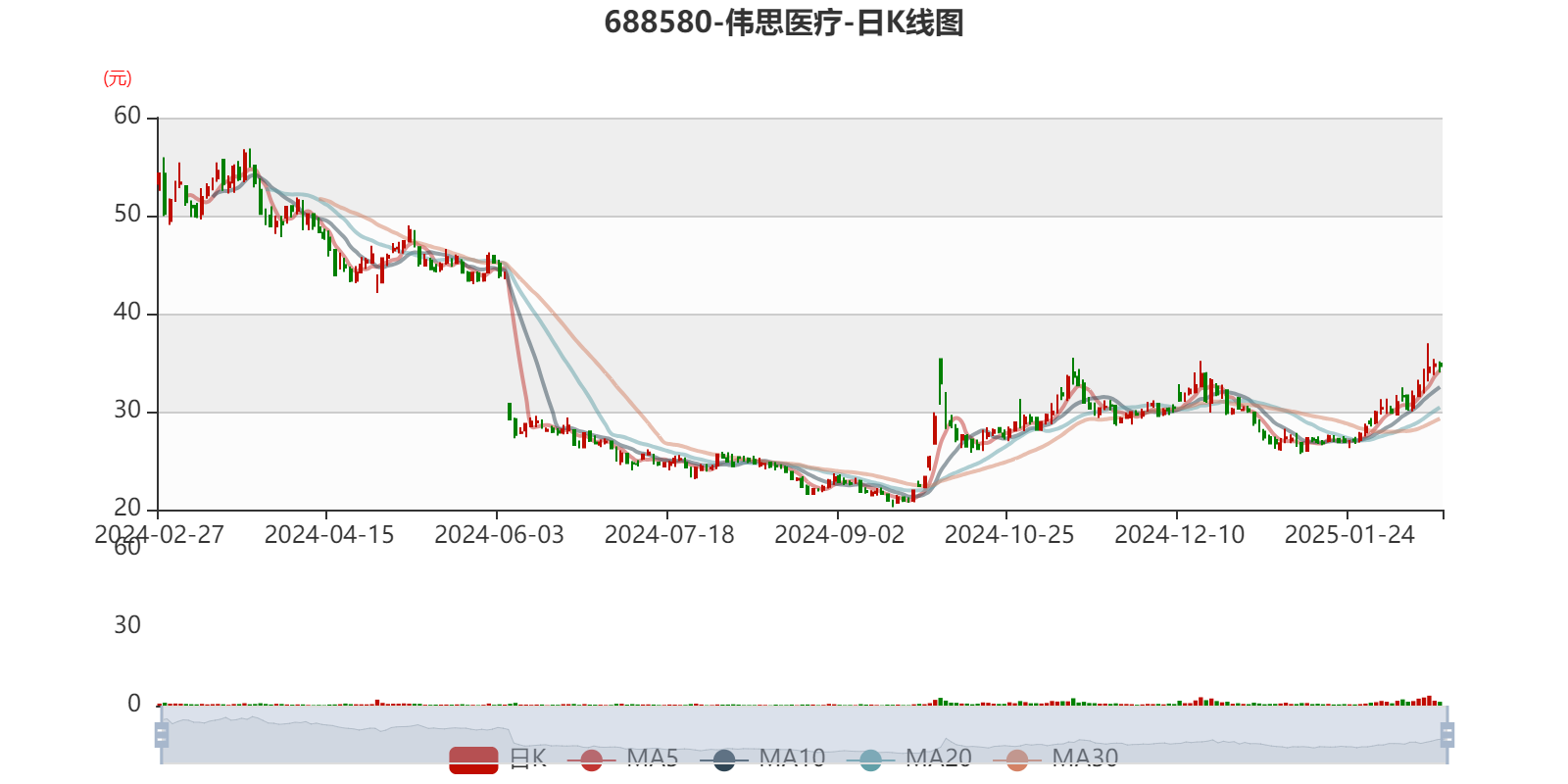The height and width of the screenshot is (784, 1568).
Task: Click the 40 price level axis label
Action: [127, 313]
